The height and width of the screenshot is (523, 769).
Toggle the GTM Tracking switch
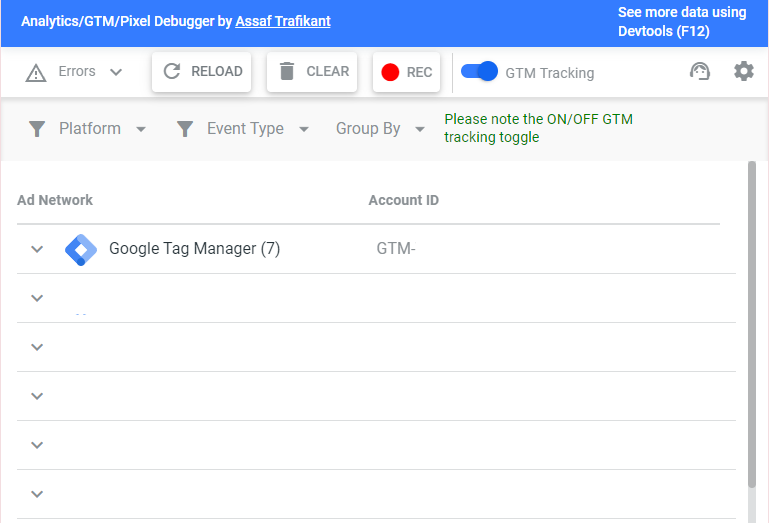pos(479,72)
